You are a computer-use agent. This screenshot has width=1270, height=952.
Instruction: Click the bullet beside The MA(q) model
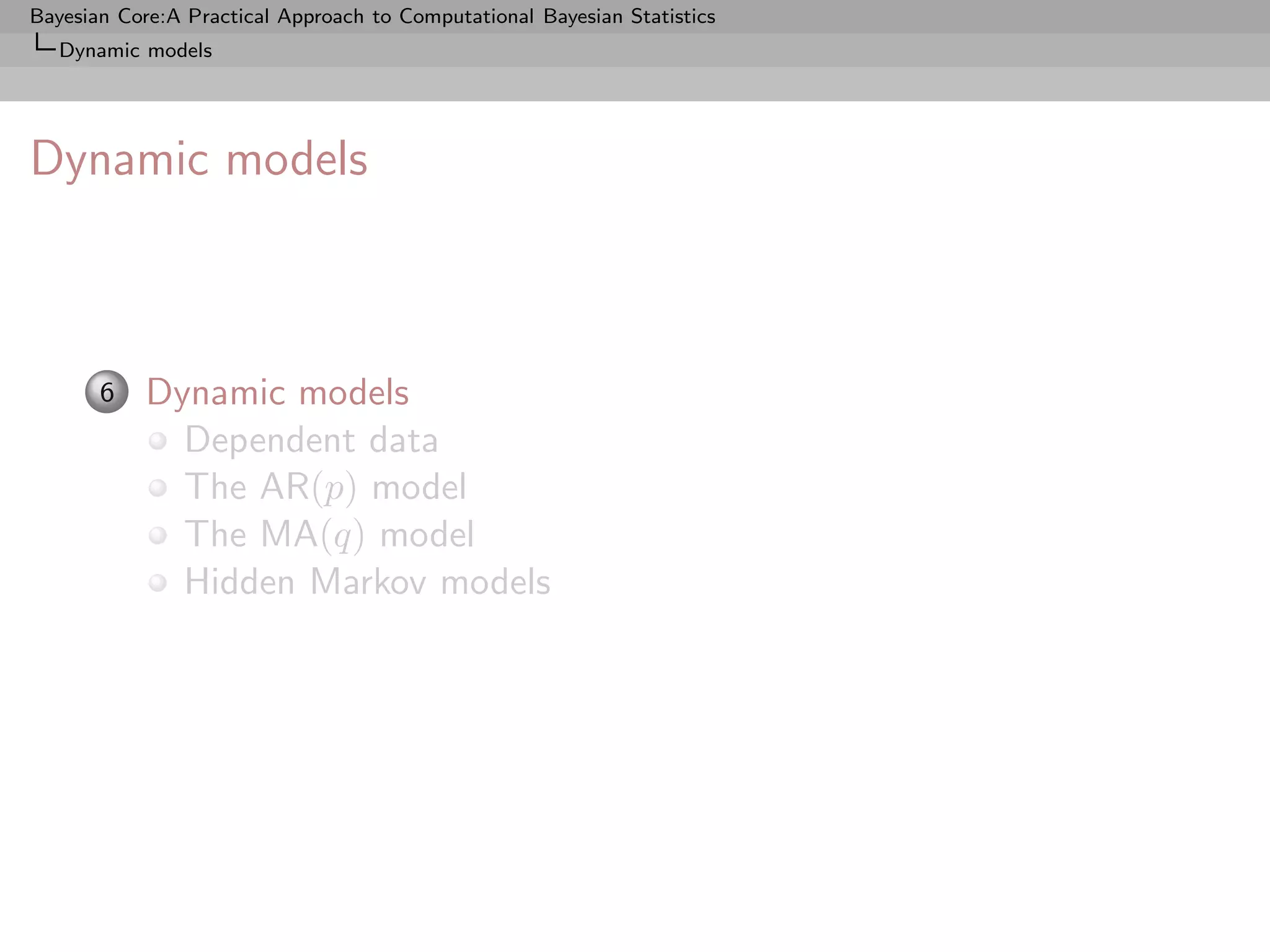pos(158,535)
